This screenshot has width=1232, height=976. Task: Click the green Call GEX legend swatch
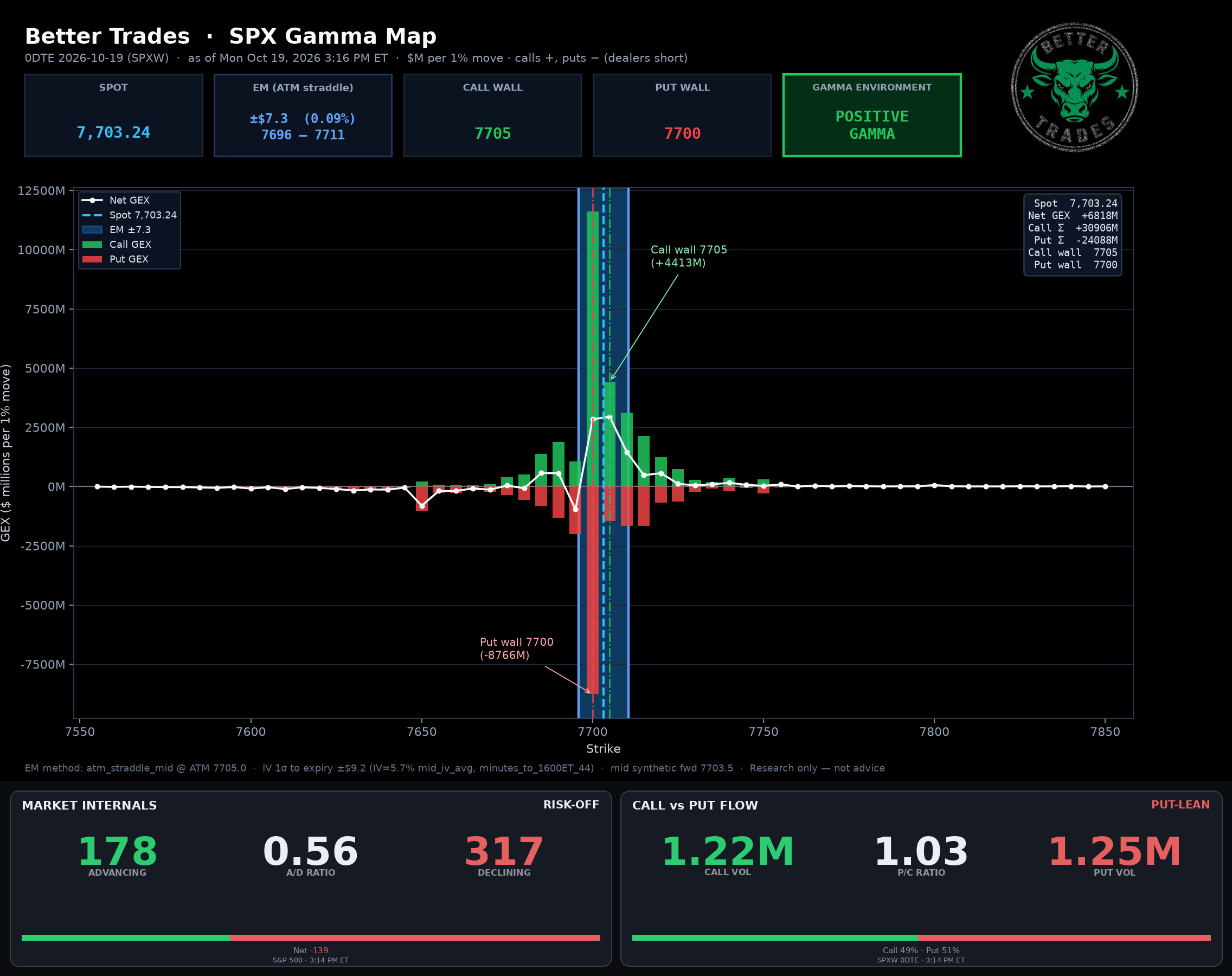point(92,245)
